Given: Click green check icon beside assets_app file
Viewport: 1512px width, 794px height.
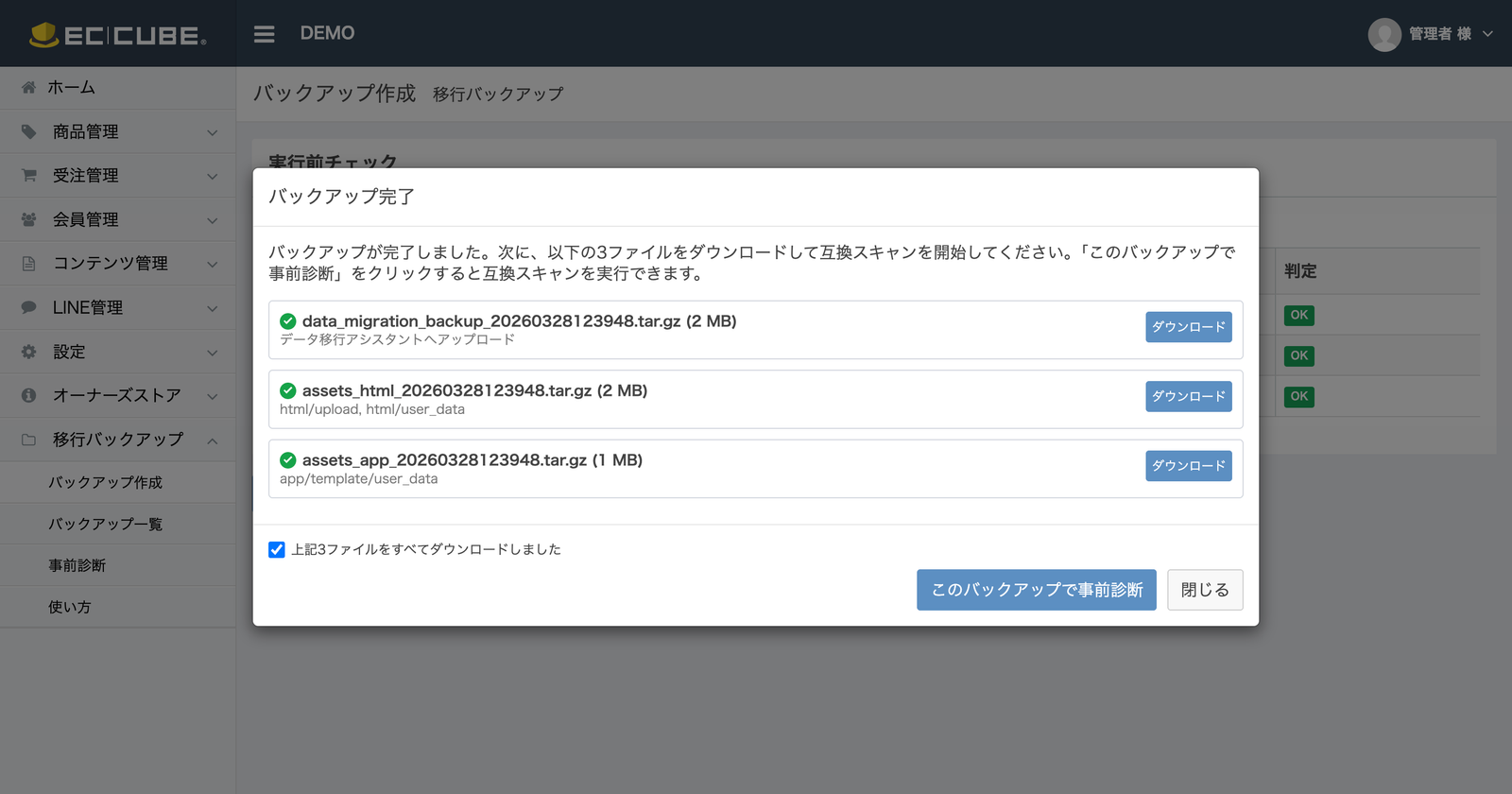Looking at the screenshot, I should [288, 460].
